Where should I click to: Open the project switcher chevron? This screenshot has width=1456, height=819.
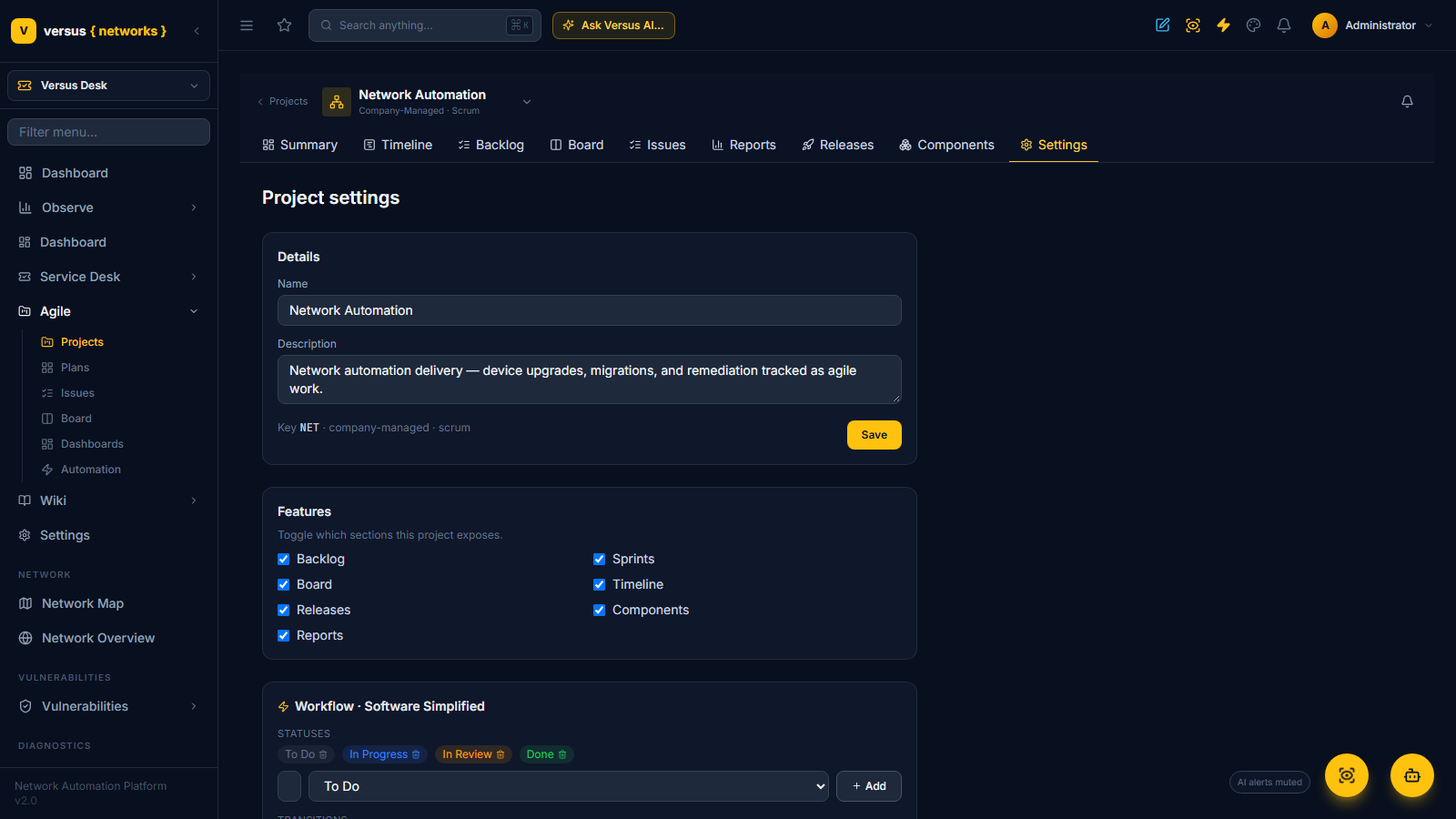pos(527,102)
